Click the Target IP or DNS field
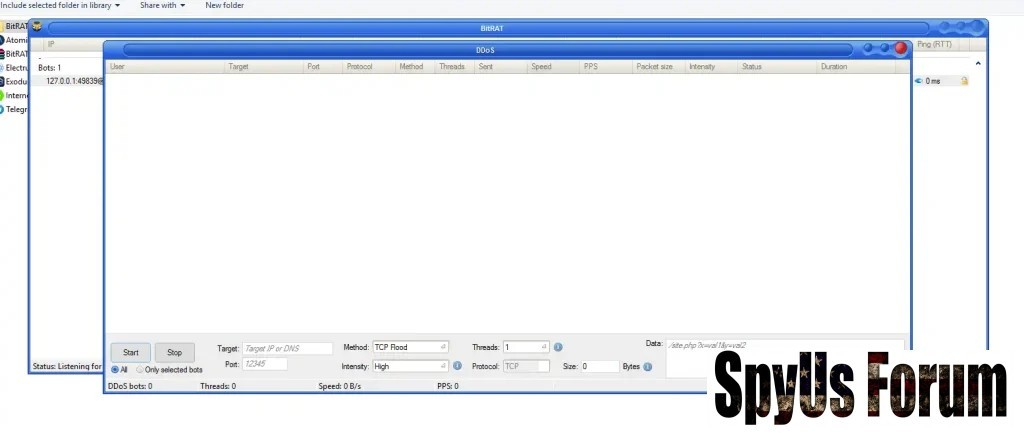 (x=287, y=348)
